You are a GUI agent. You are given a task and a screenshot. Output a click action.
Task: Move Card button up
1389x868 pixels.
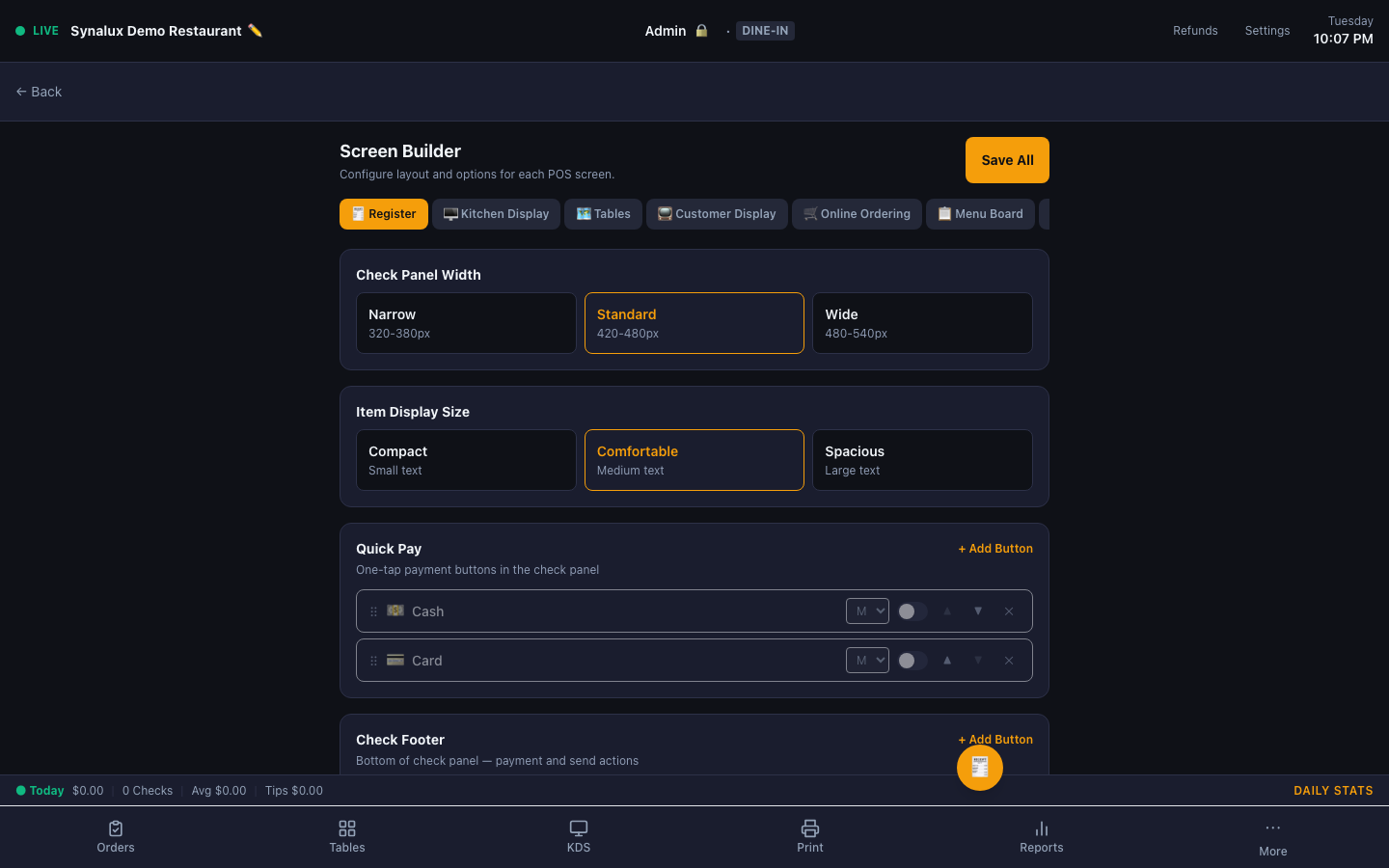tap(947, 660)
